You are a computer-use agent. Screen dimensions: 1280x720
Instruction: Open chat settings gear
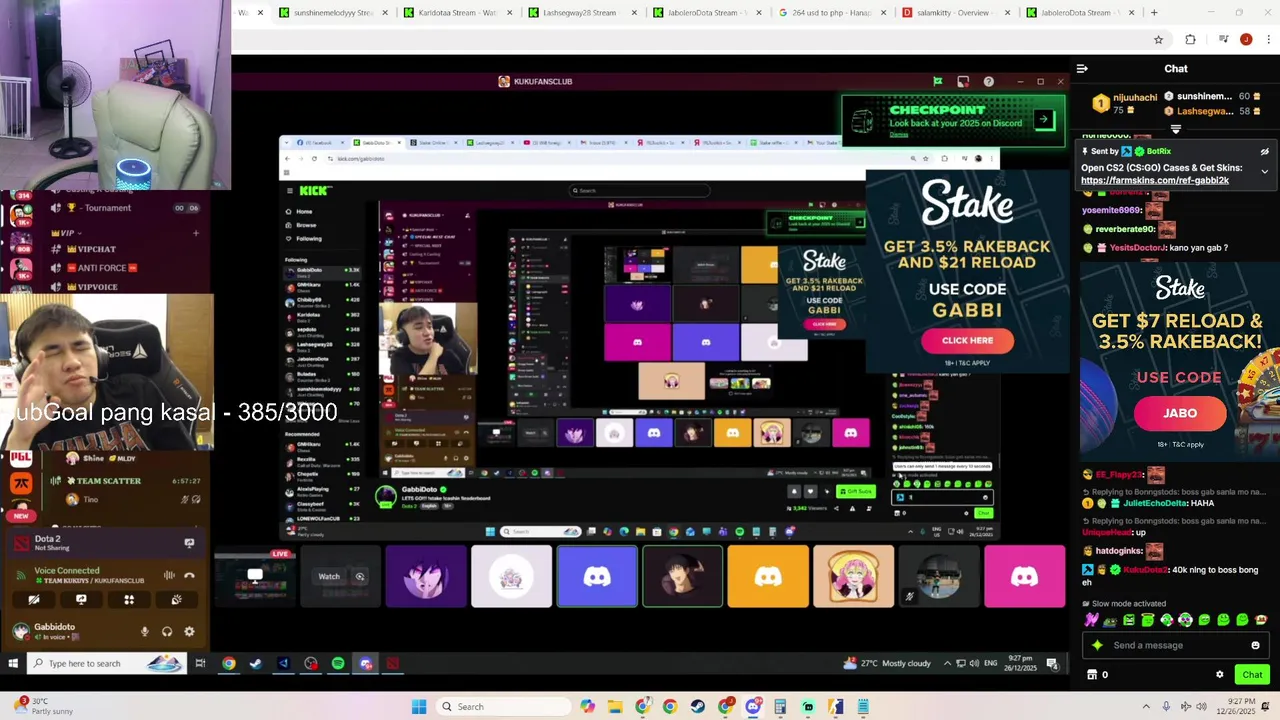[x=1219, y=675]
